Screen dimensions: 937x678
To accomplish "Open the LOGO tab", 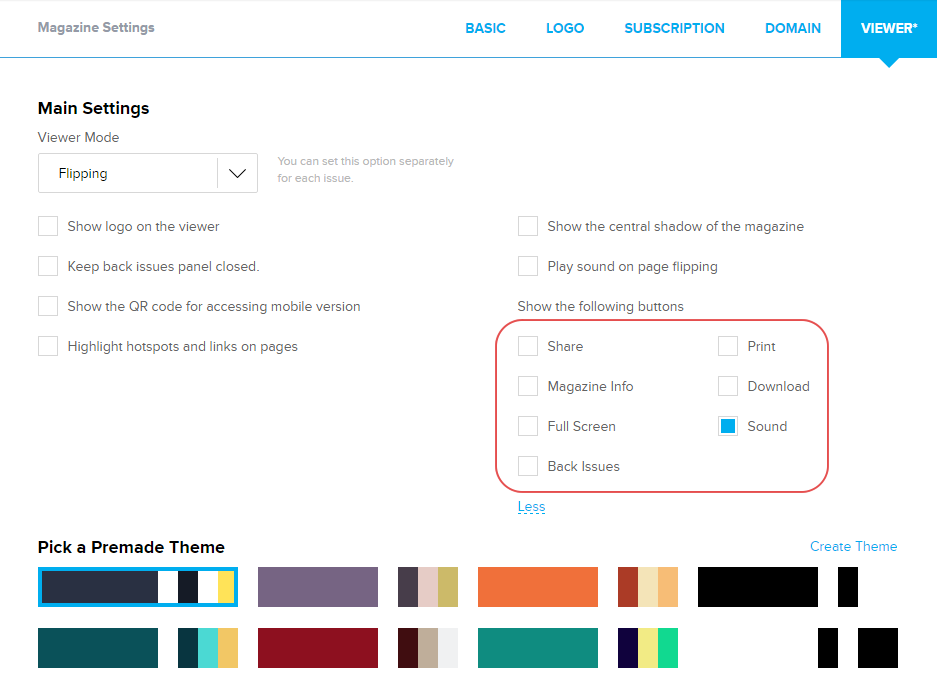I will [x=565, y=28].
